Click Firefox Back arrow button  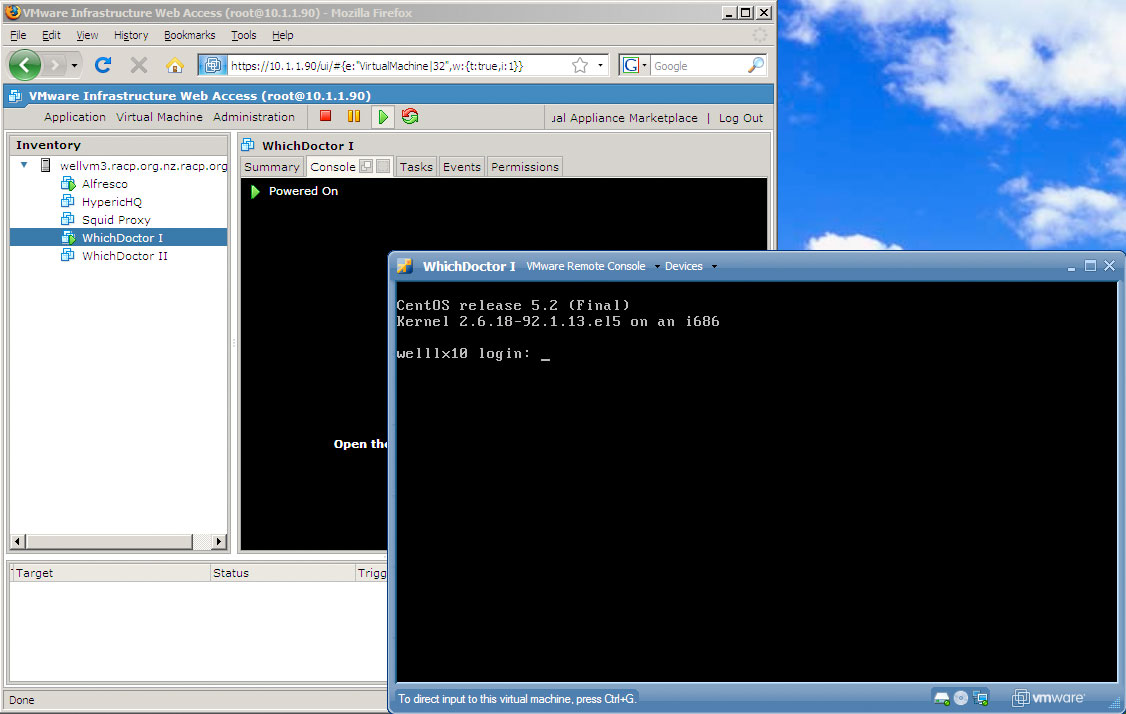point(24,65)
